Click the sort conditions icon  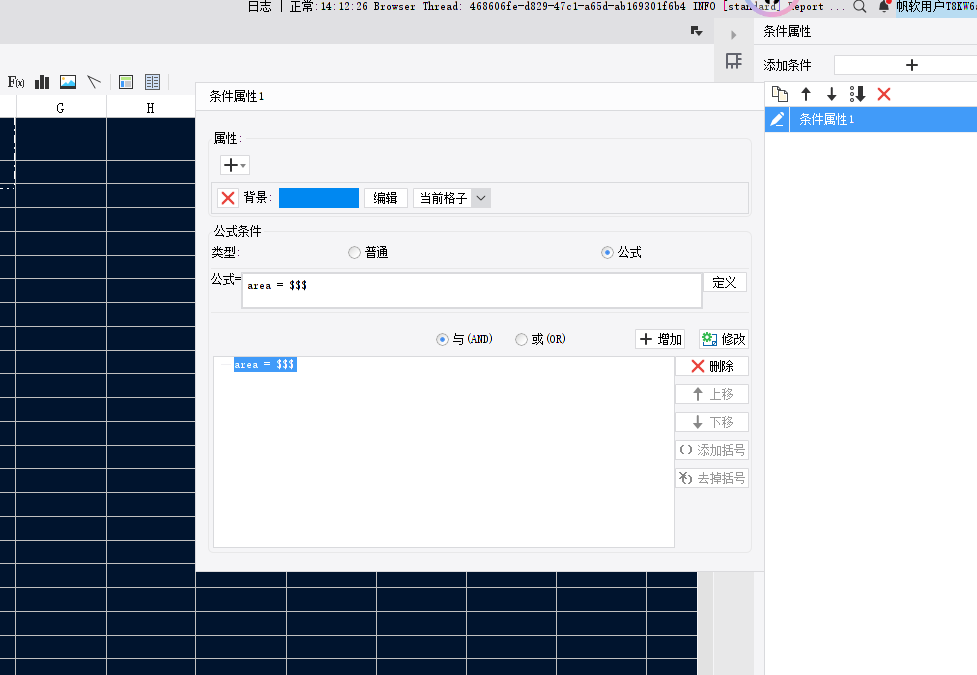click(x=857, y=94)
